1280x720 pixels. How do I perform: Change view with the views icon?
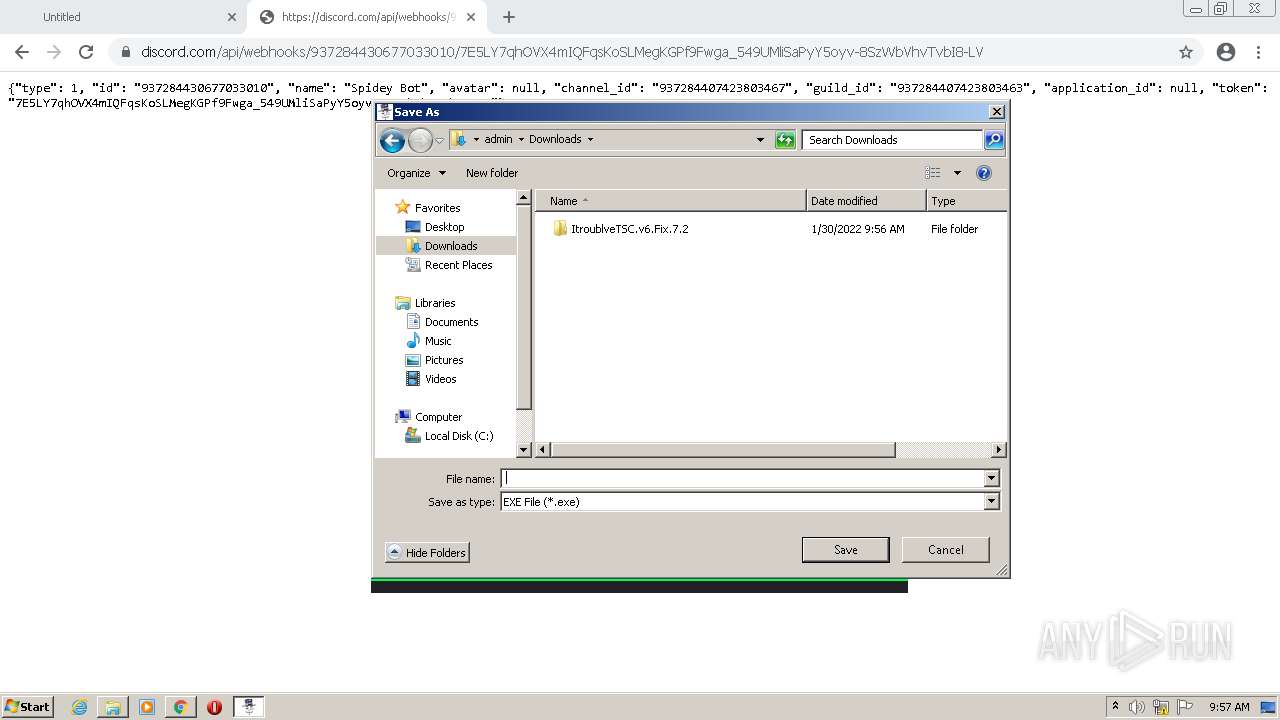click(932, 173)
